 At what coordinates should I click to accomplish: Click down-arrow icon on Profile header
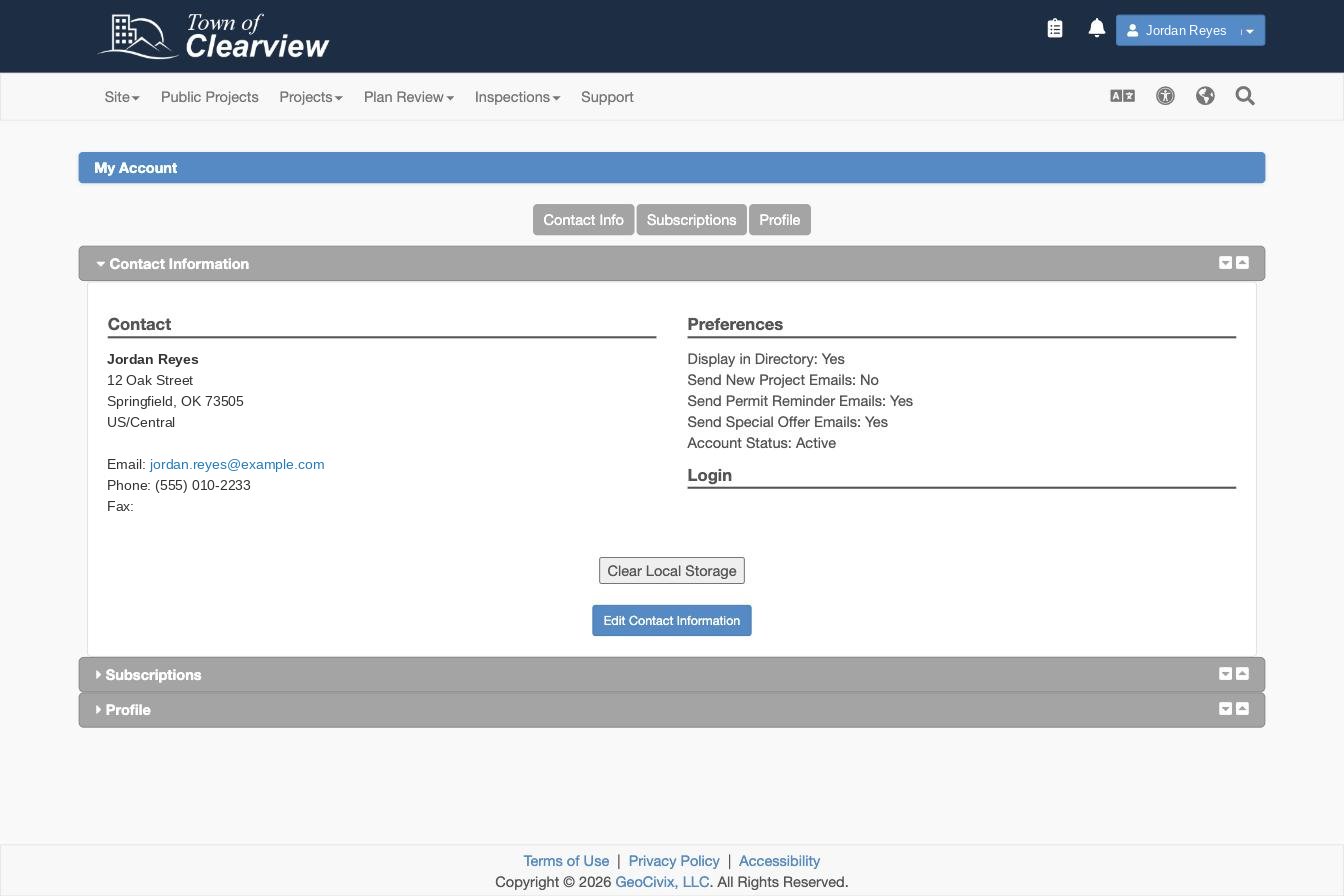click(x=1225, y=709)
